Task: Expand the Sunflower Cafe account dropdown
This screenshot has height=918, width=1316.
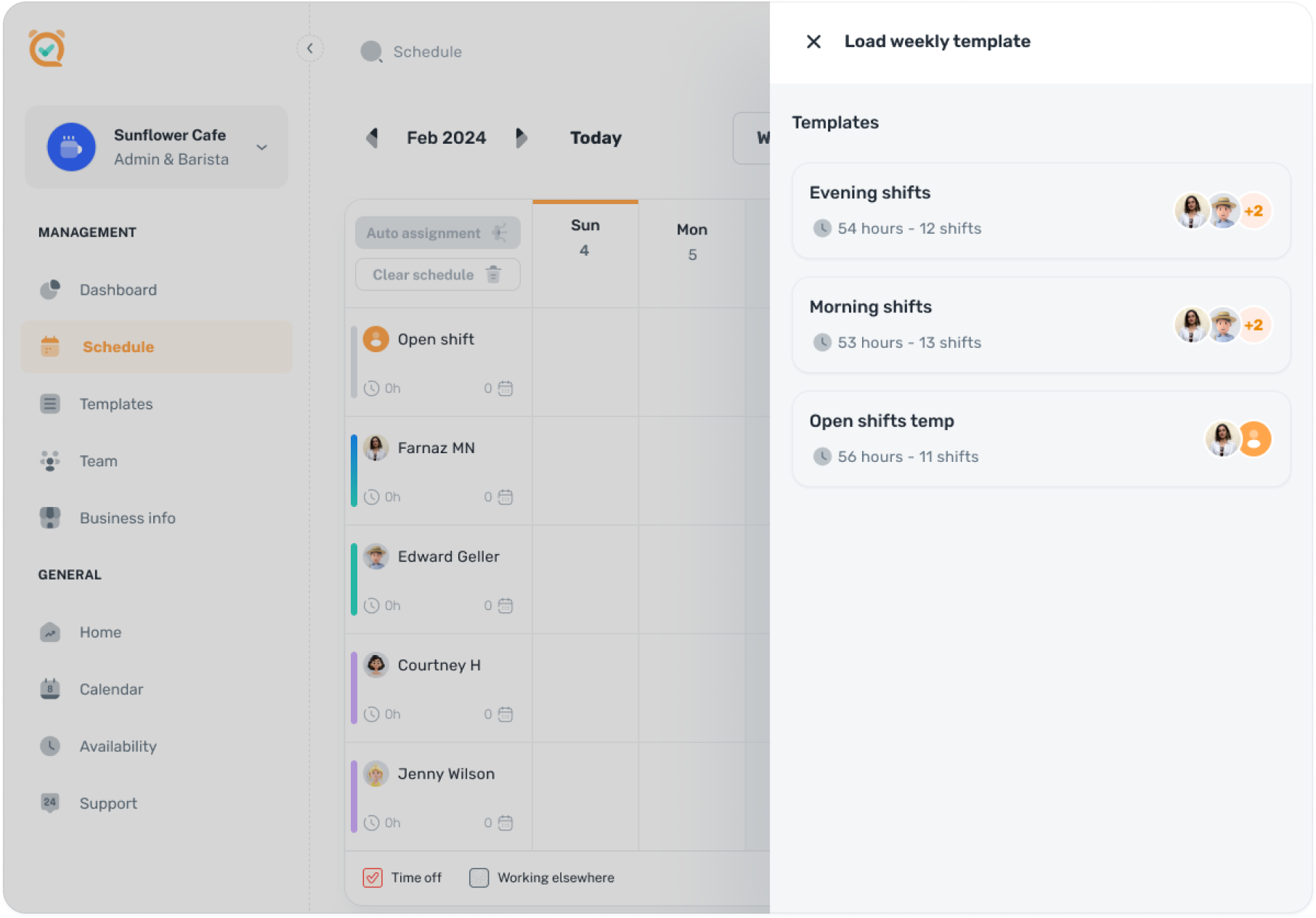Action: (x=261, y=147)
